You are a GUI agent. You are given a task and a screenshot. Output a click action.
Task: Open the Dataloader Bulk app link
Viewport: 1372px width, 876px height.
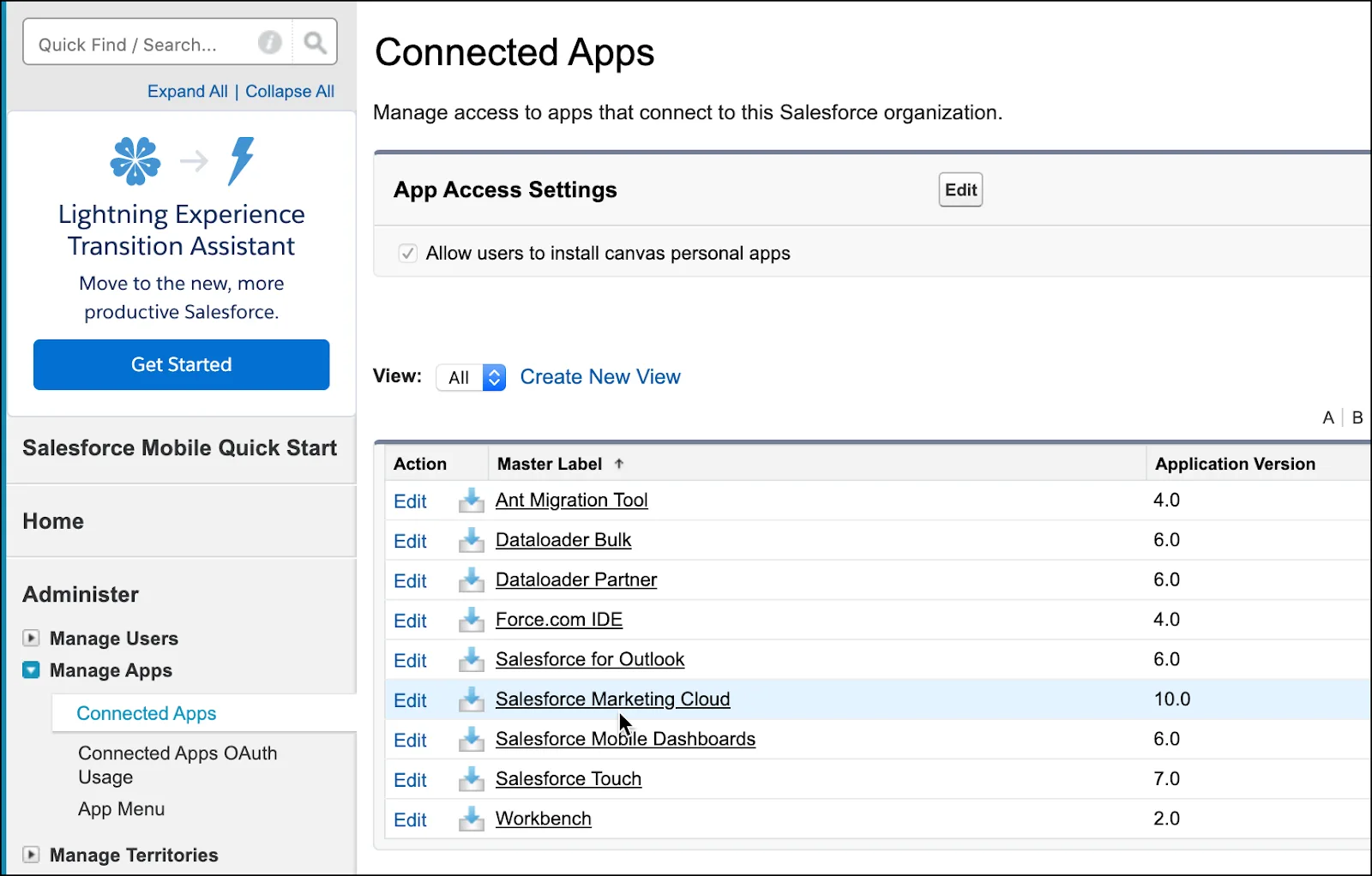pos(563,540)
